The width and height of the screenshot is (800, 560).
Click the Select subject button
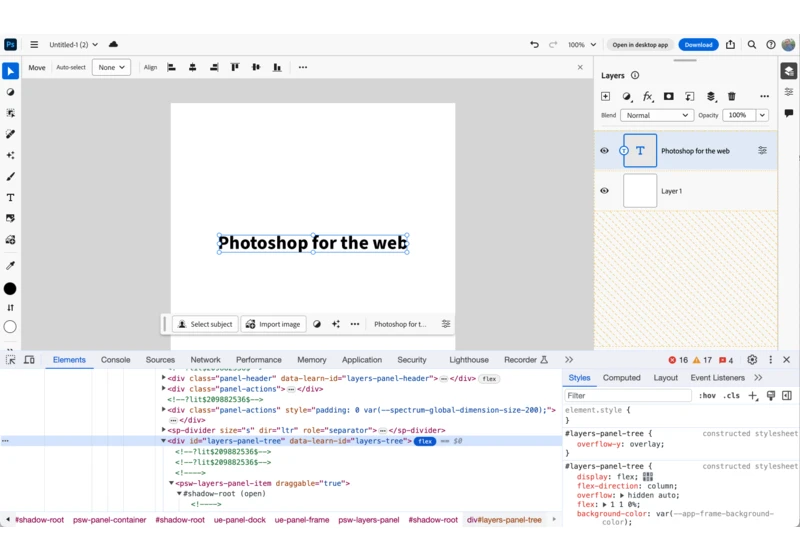point(206,324)
